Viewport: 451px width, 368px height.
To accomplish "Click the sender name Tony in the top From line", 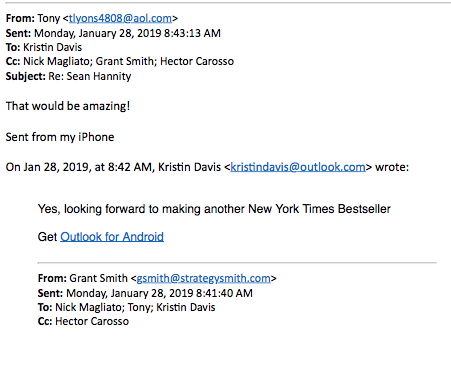I will coord(49,18).
